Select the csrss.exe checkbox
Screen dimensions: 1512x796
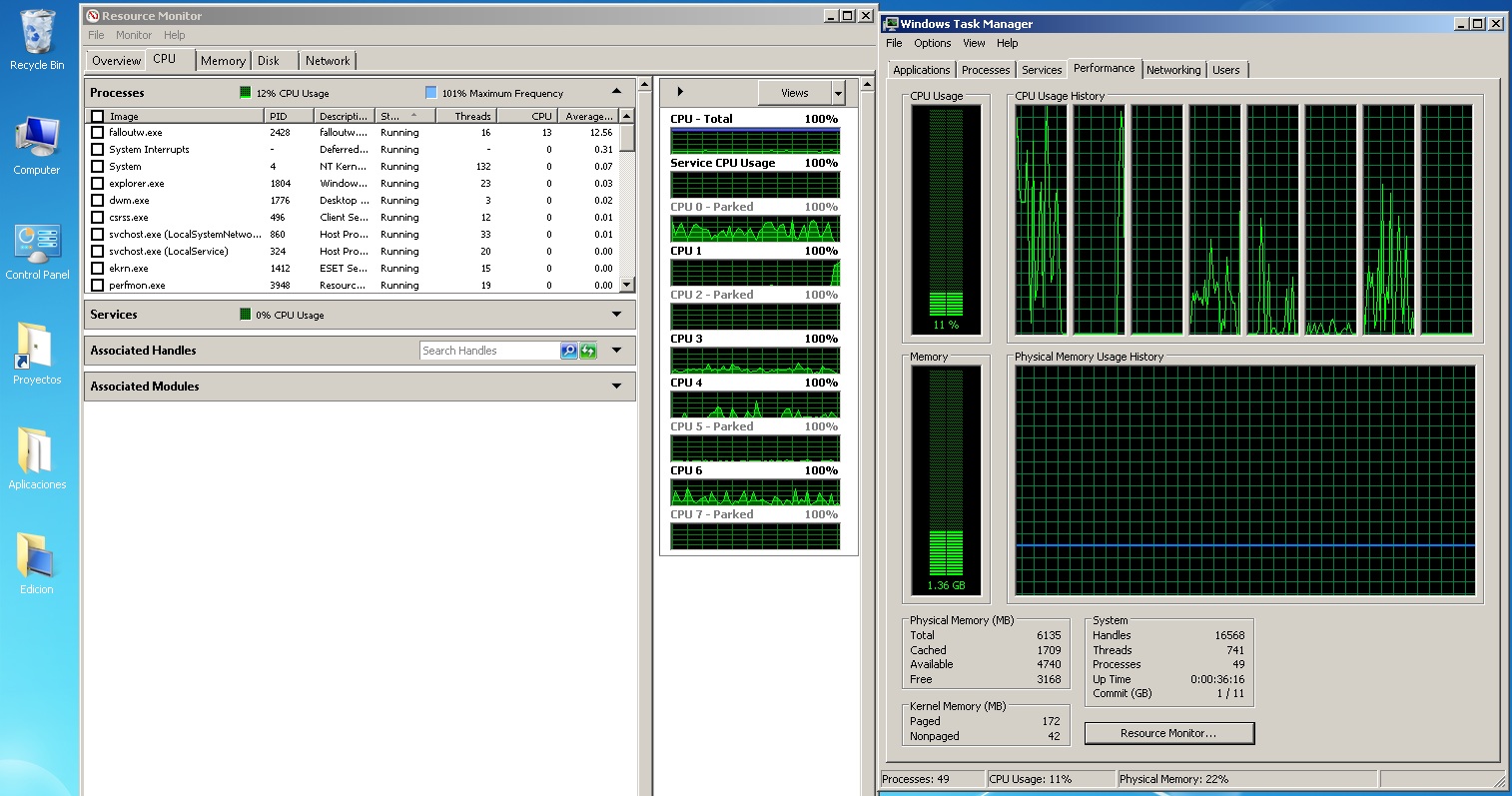(98, 217)
